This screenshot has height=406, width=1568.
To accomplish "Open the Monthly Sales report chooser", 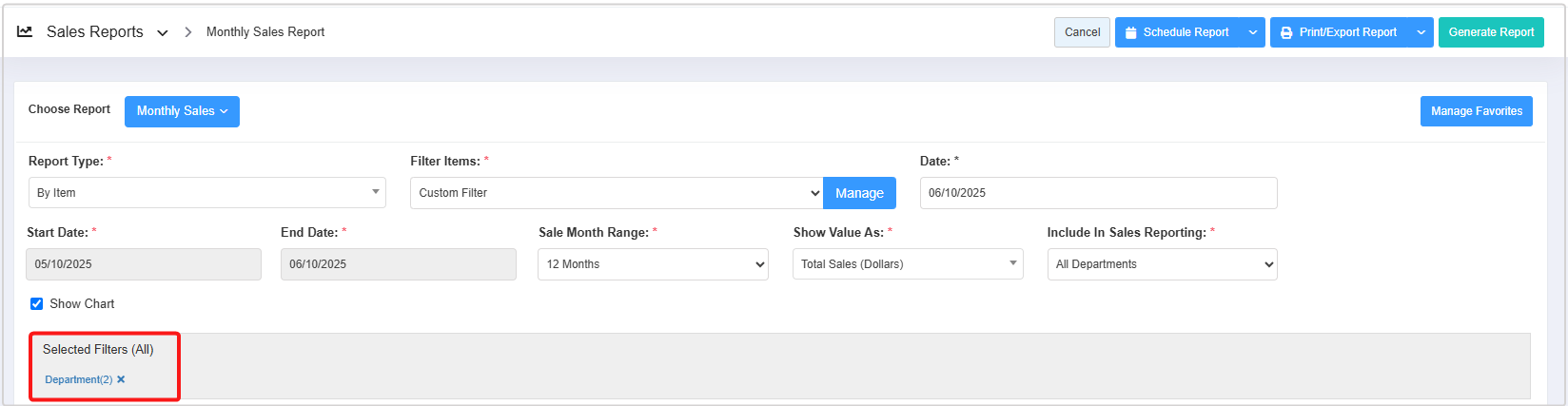I will click(x=182, y=111).
